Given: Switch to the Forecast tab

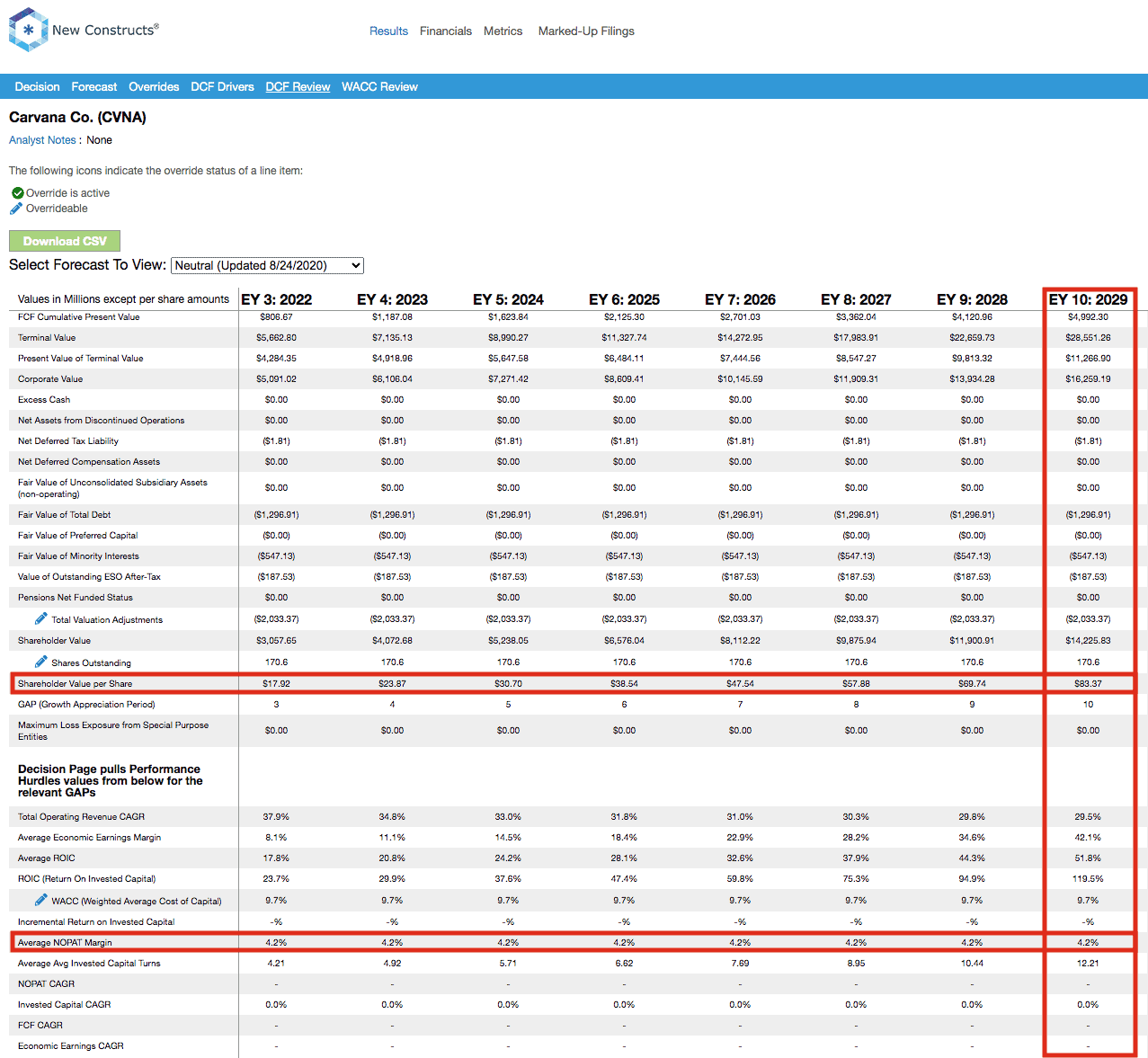Looking at the screenshot, I should (94, 86).
